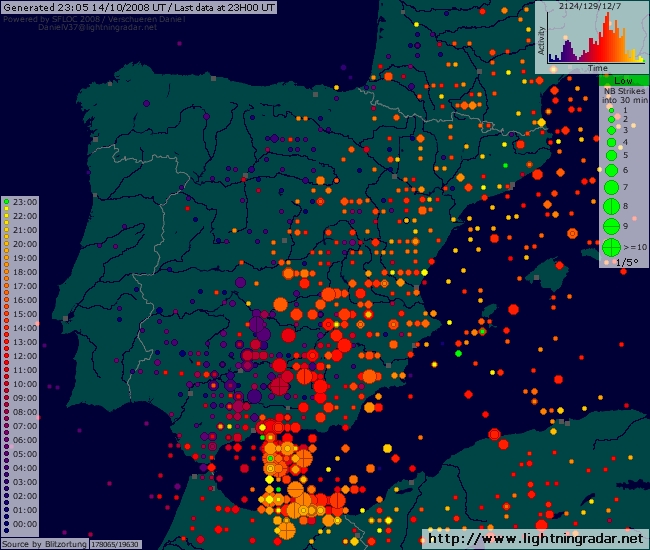Click the activity over time histogram
The width and height of the screenshot is (650, 550).
pyautogui.click(x=592, y=40)
